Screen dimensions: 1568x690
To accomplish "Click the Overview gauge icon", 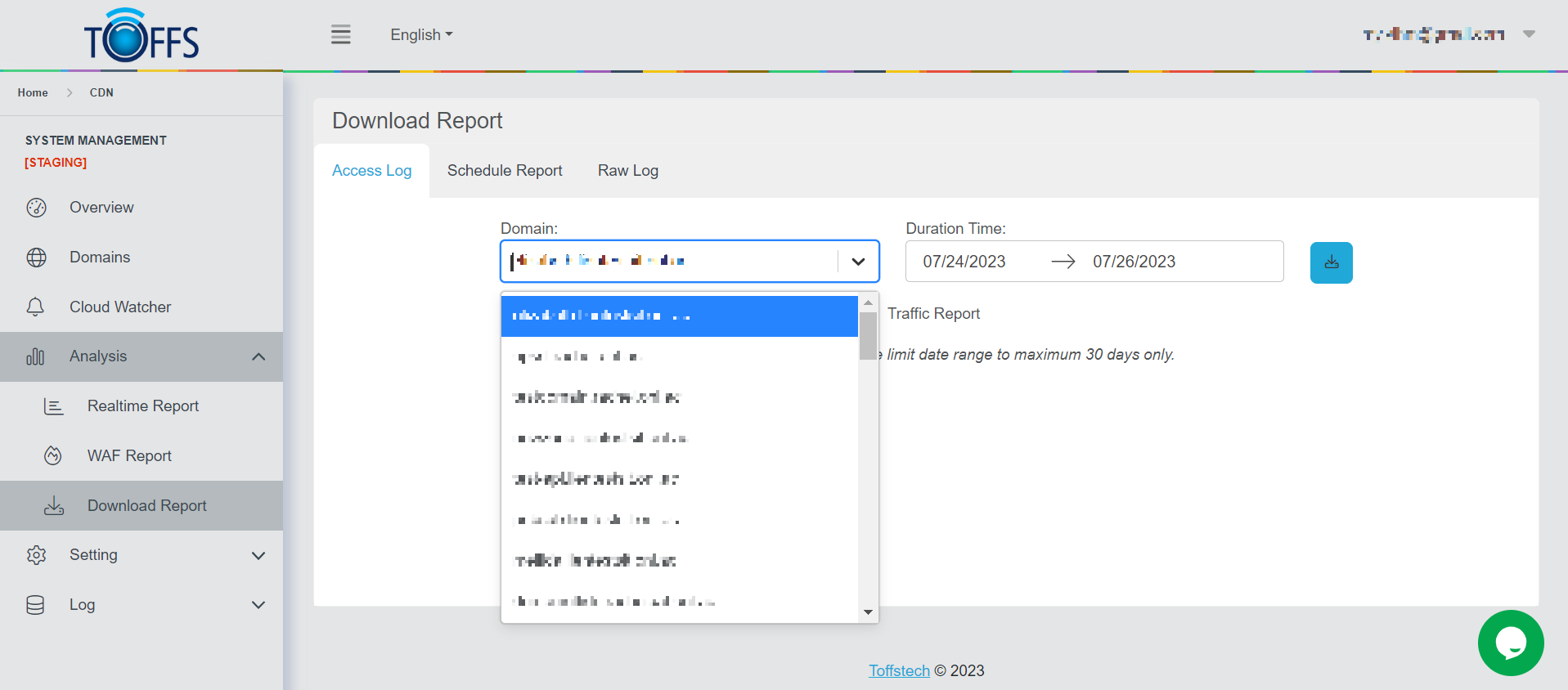I will tap(36, 208).
